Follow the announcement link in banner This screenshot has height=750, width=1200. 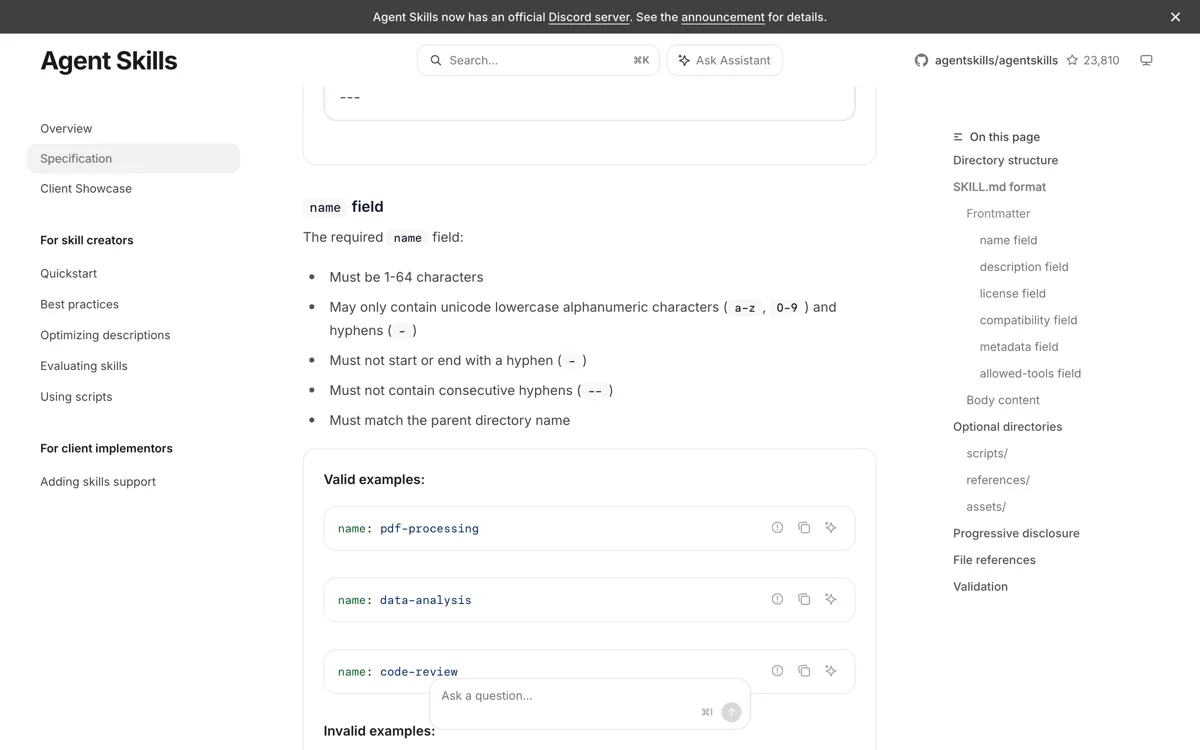click(x=723, y=17)
